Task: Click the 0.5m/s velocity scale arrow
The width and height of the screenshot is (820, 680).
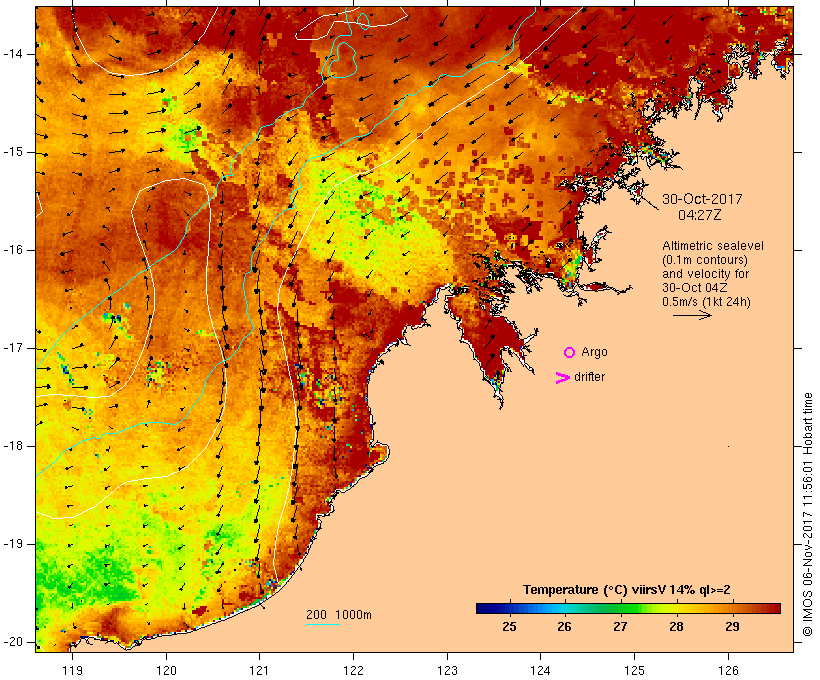Action: (692, 315)
